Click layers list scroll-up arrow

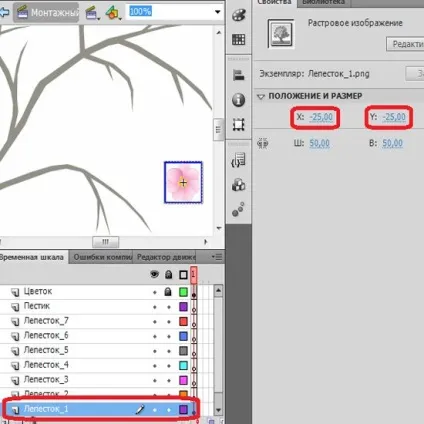pyautogui.click(x=218, y=291)
